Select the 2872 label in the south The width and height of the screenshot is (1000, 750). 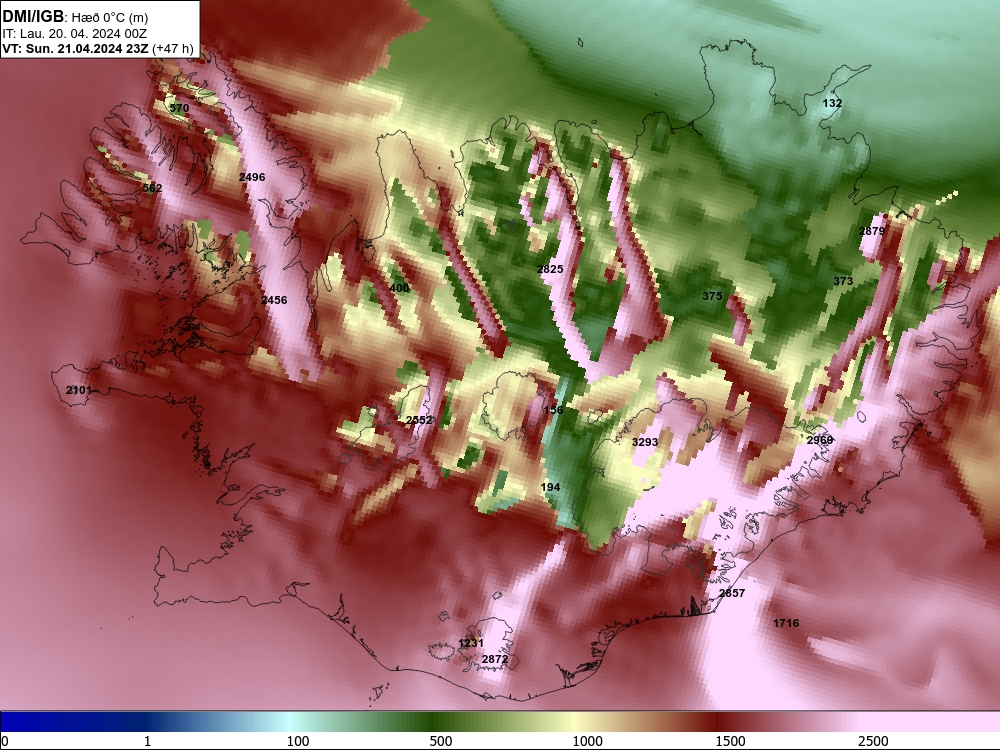(495, 659)
